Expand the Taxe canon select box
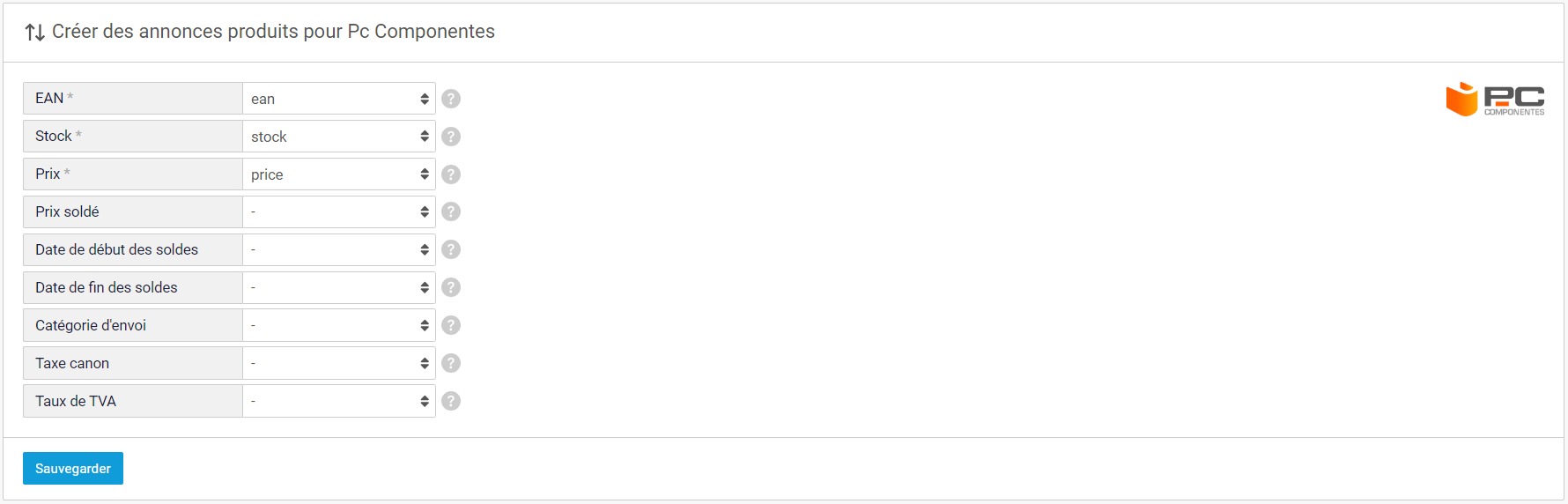This screenshot has width=1568, height=504. tap(339, 363)
